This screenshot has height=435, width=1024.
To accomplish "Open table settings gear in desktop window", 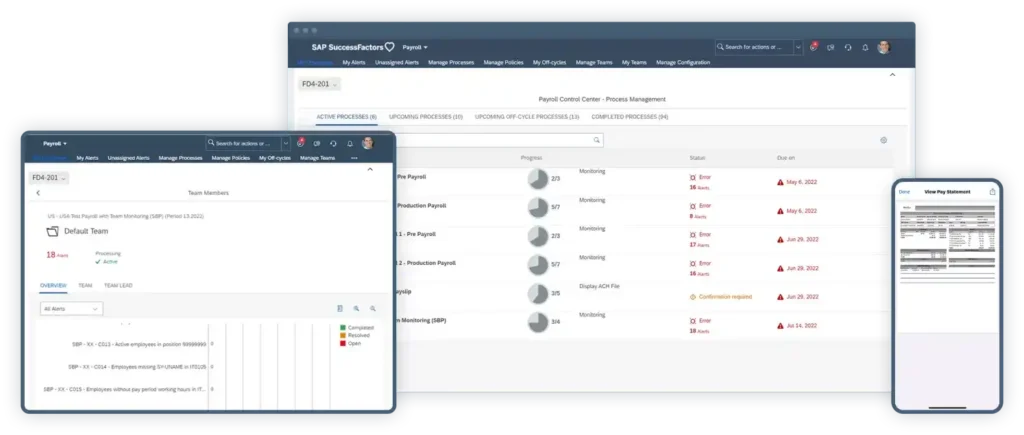I will click(884, 140).
